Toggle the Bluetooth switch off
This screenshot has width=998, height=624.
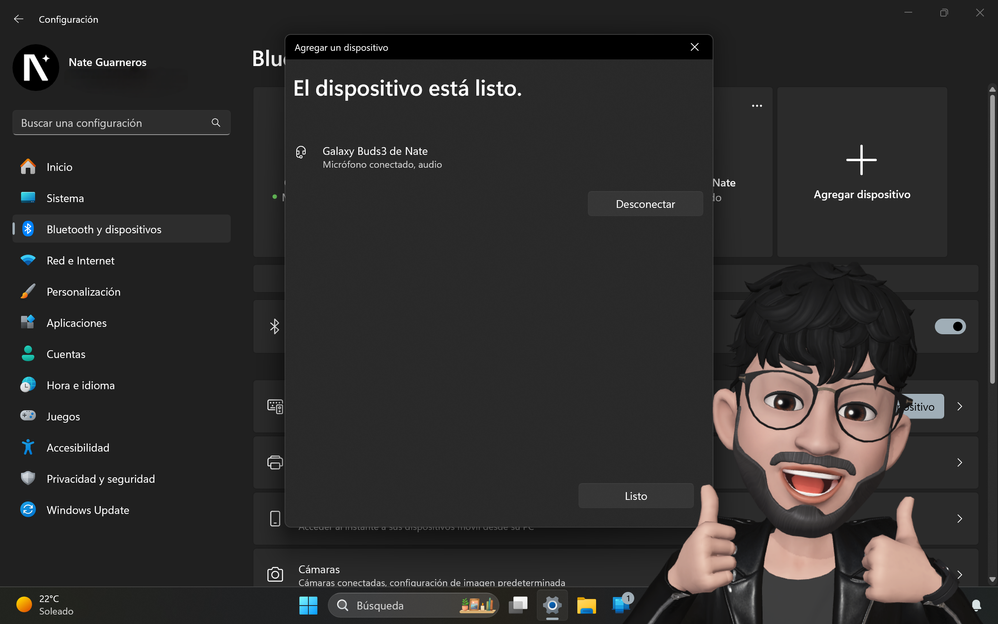point(950,327)
